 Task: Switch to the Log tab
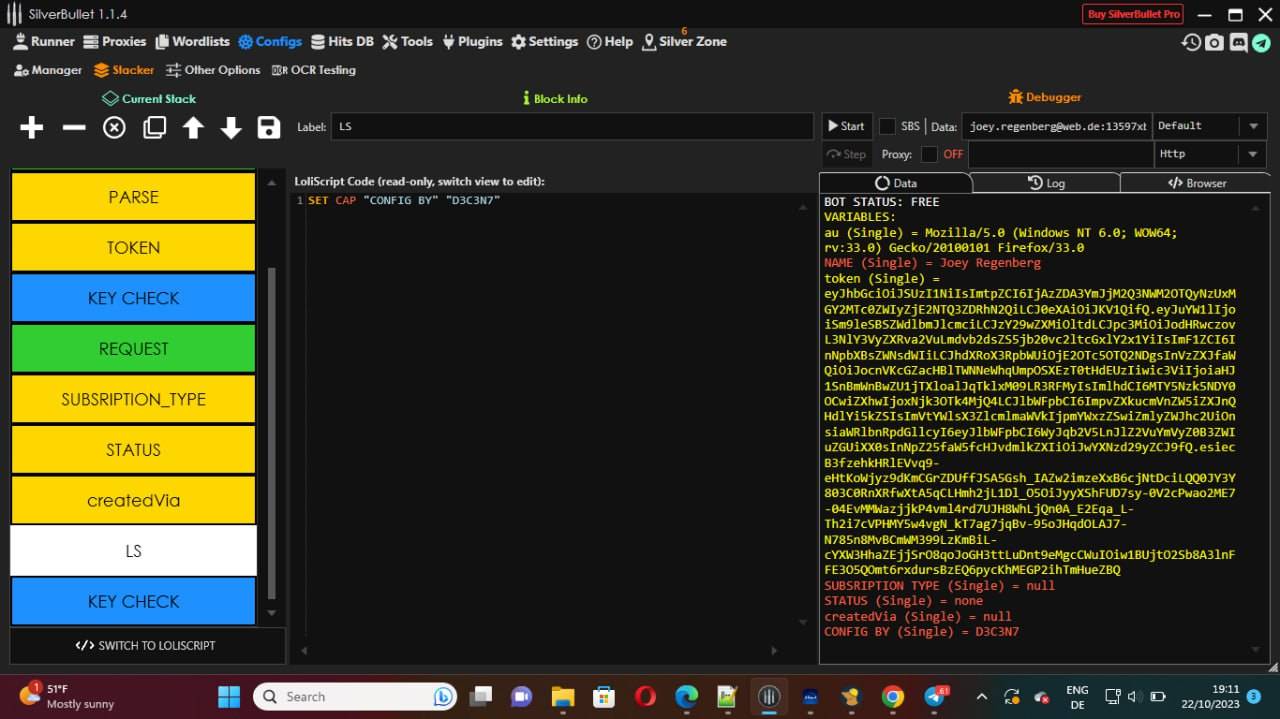[1045, 183]
